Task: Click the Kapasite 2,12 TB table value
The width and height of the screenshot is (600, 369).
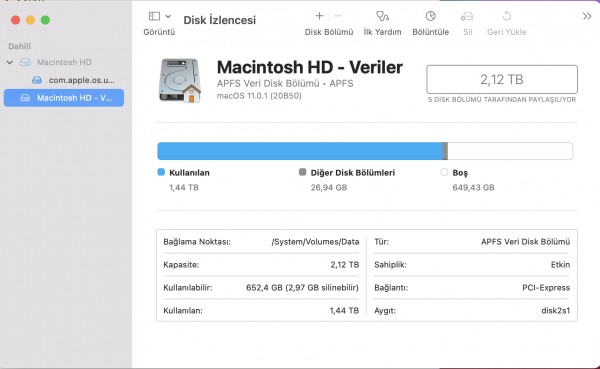Action: click(345, 265)
